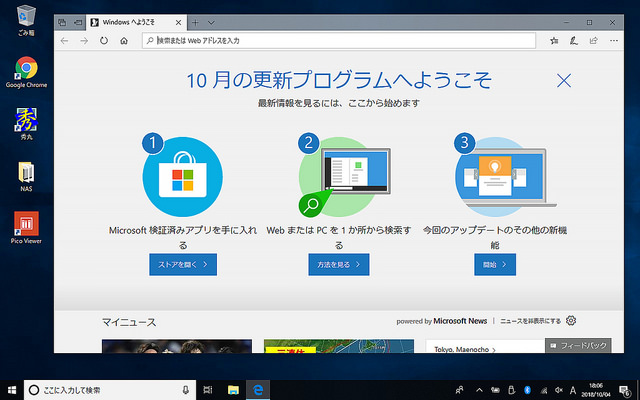Close the Windows へようこそ tab
Viewport: 640px width, 400px height.
click(x=178, y=22)
